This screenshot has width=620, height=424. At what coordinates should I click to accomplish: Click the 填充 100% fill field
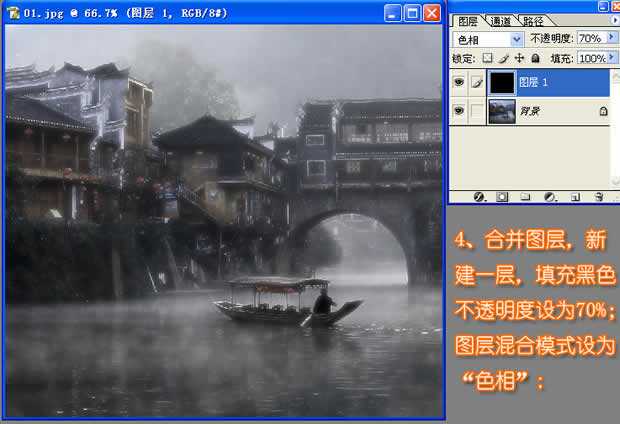[592, 58]
